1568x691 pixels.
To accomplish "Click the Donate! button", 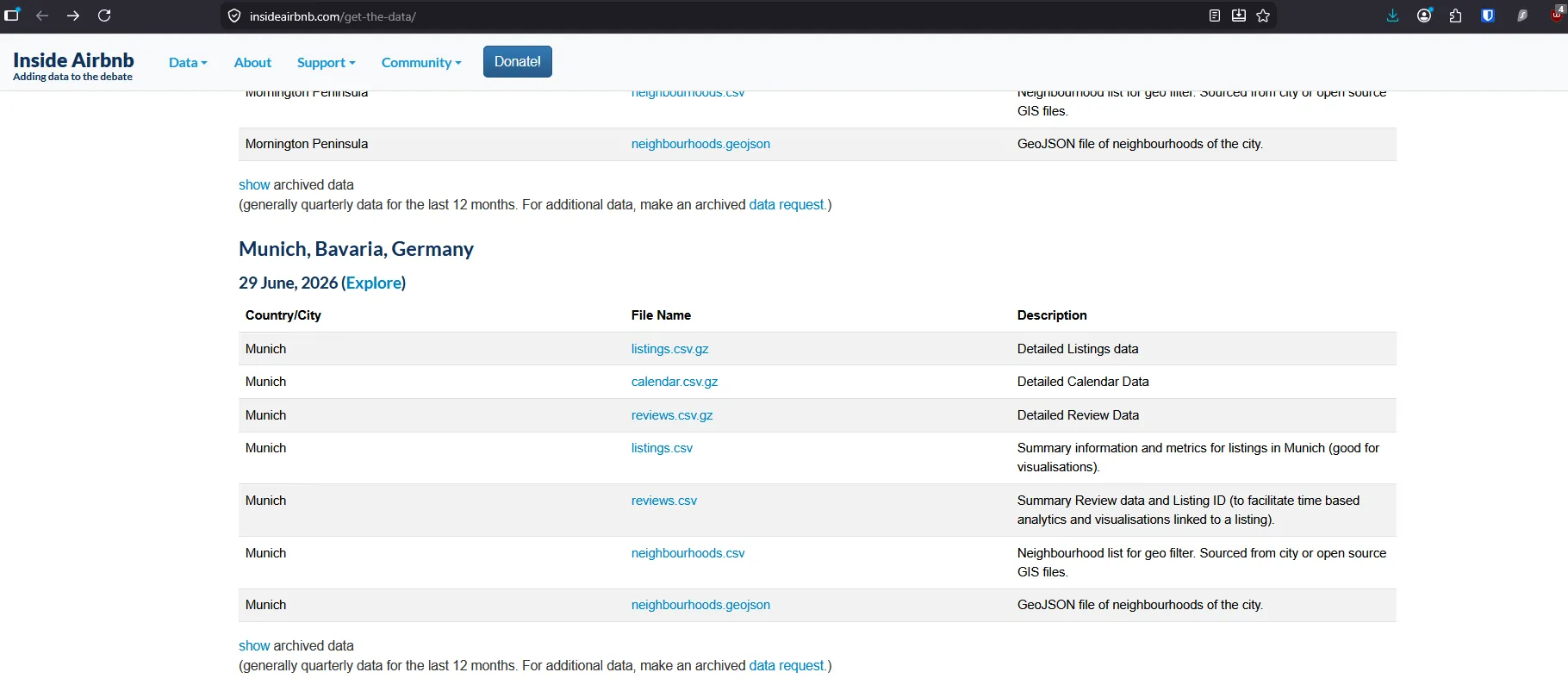I will 518,61.
